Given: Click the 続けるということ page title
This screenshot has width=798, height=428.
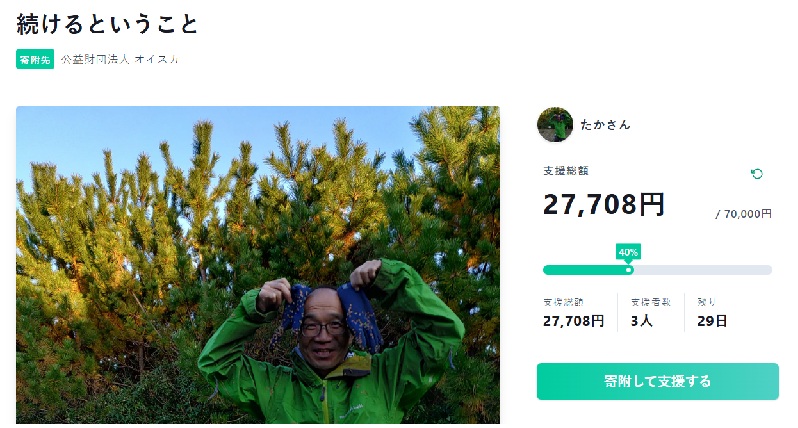Looking at the screenshot, I should (107, 24).
